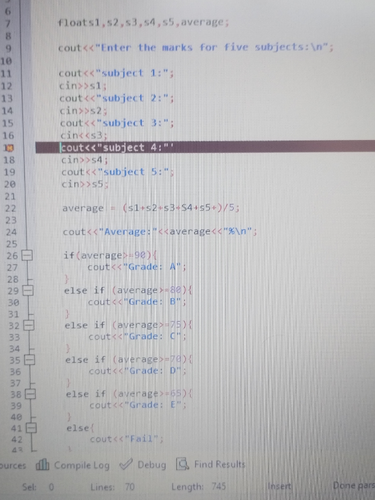Screen dimensions: 375x500
Task: Click the "Lines: 70" status bar entry
Action: pos(112,487)
